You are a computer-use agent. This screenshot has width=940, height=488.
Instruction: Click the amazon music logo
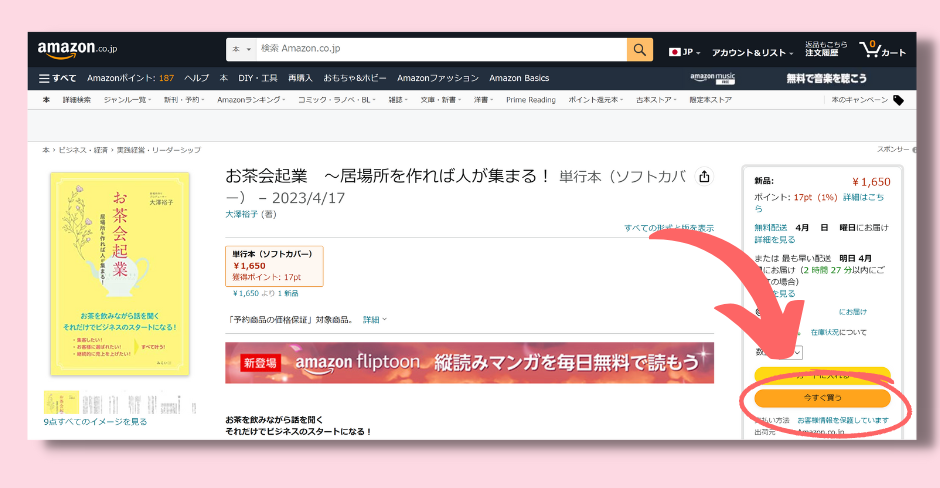click(x=712, y=78)
